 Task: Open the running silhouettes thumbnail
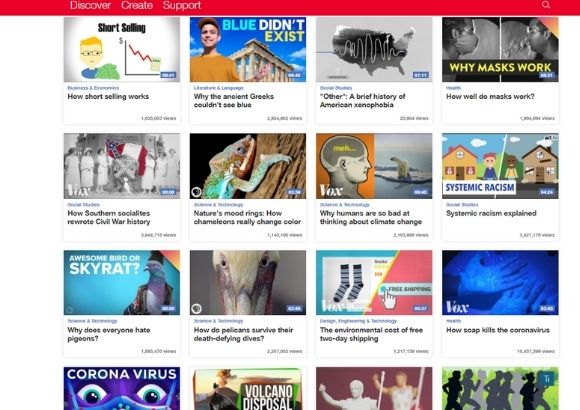[x=500, y=389]
